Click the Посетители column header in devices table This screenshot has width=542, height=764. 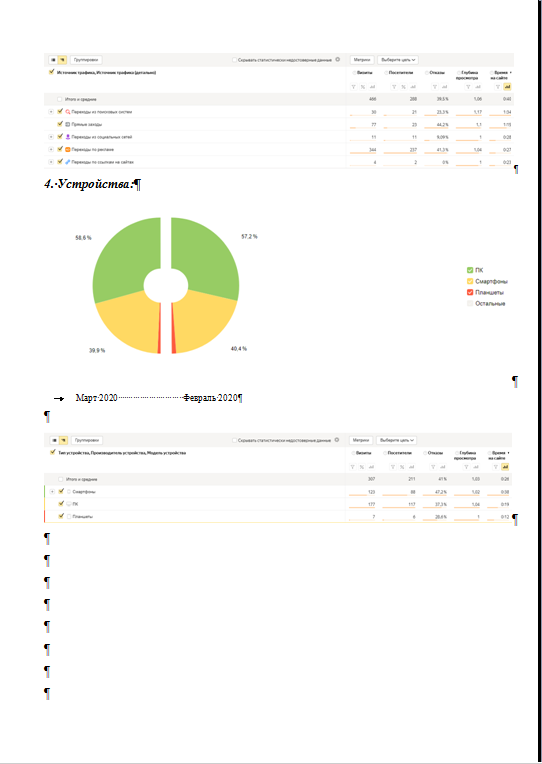400,453
